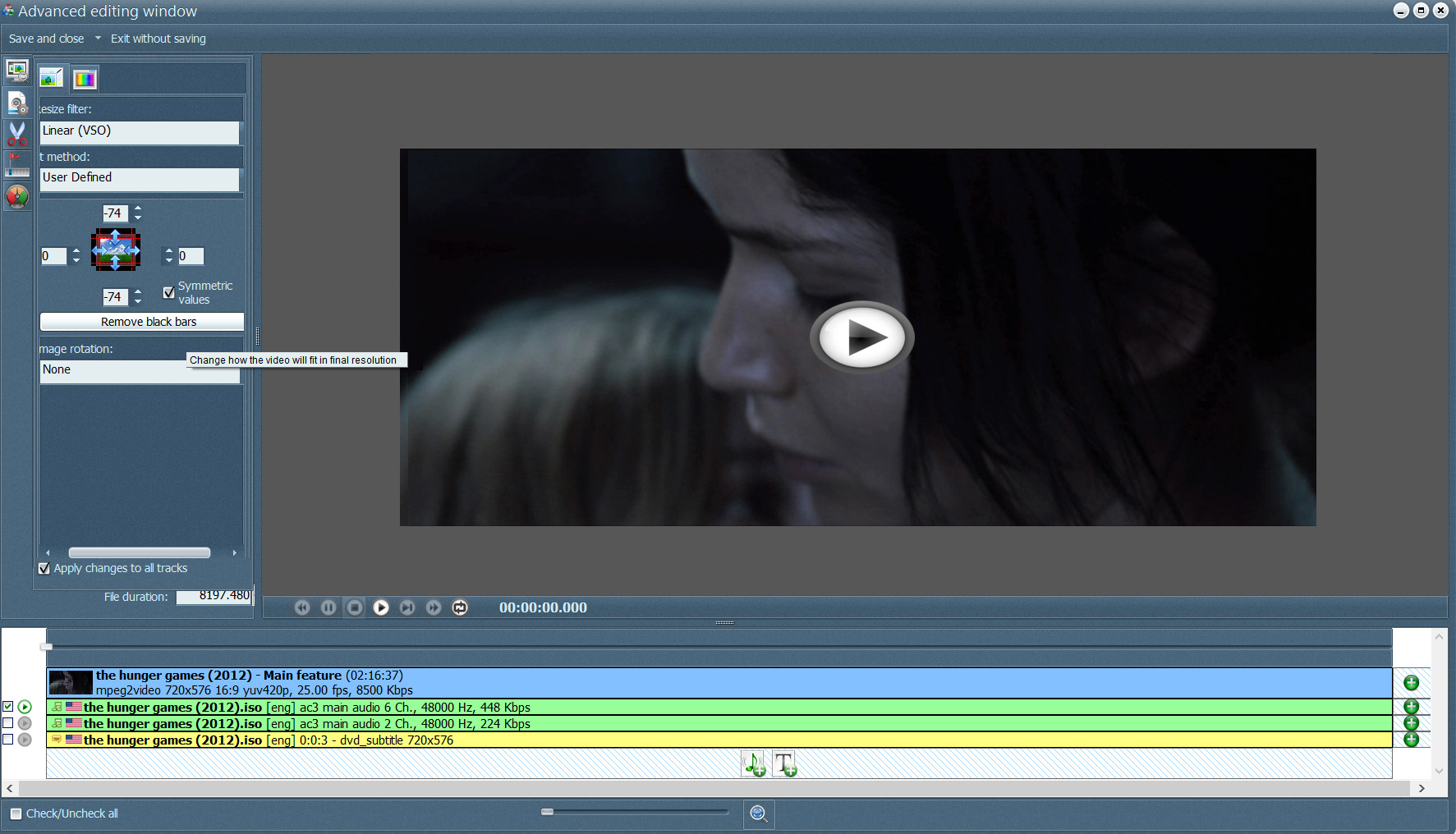This screenshot has width=1456, height=834.
Task: Click Exit without saving
Action: [158, 39]
